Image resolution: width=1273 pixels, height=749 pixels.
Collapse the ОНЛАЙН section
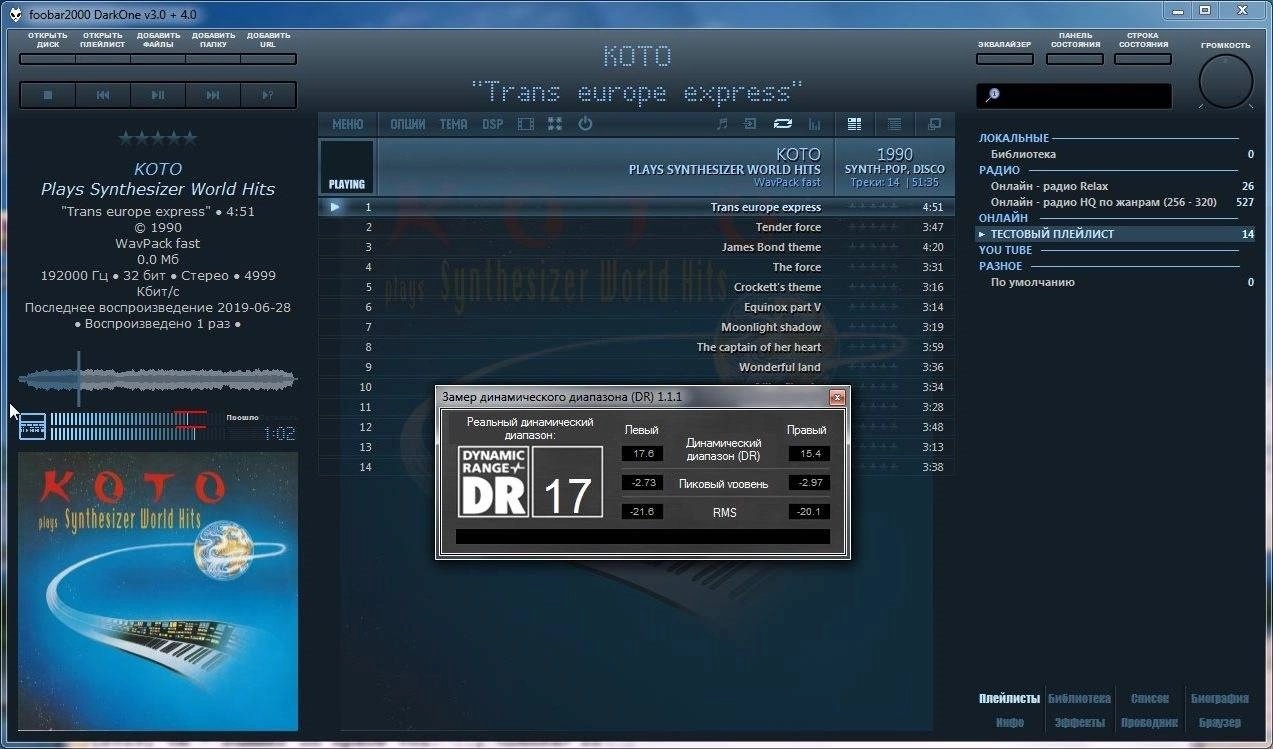click(1003, 217)
